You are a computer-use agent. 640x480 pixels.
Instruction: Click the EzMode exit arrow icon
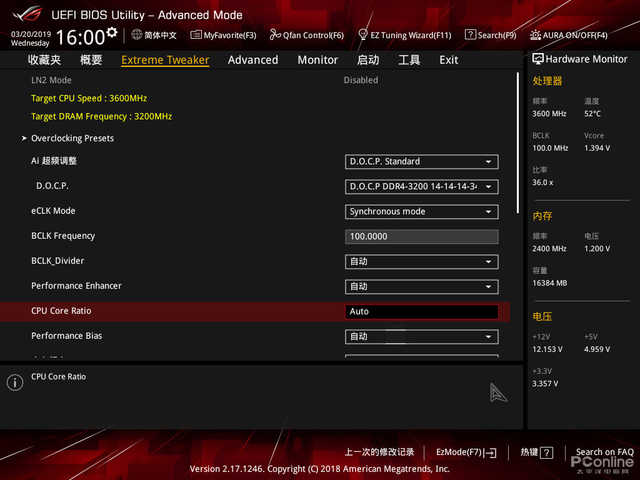490,453
